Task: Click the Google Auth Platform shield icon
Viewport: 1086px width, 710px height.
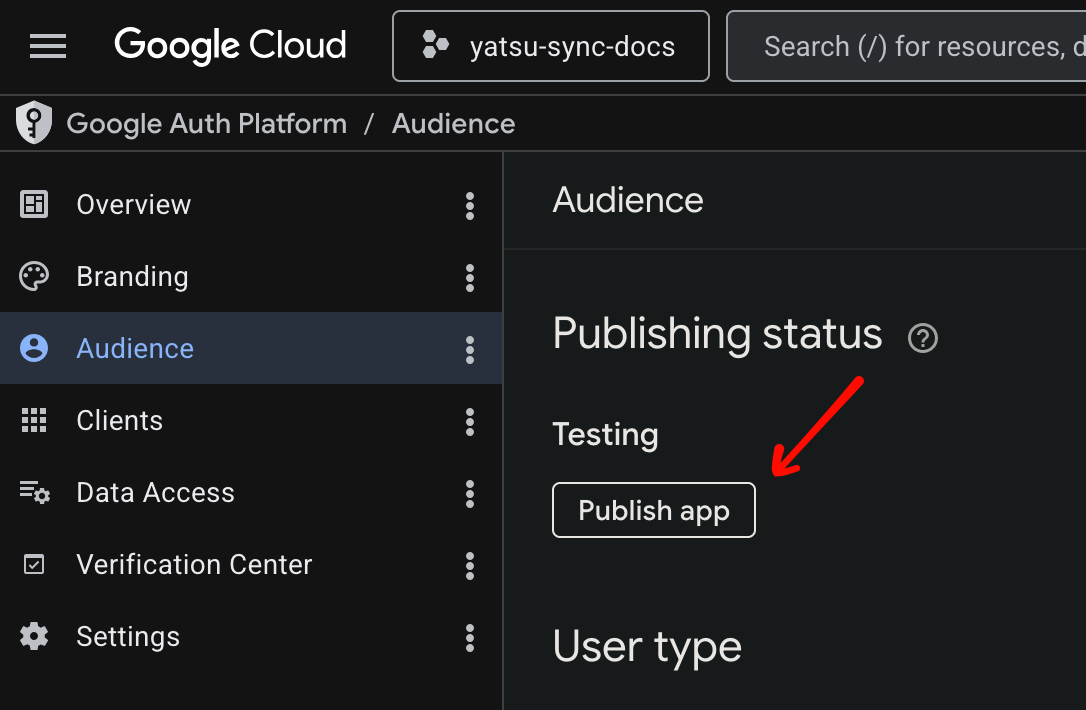Action: pyautogui.click(x=34, y=123)
